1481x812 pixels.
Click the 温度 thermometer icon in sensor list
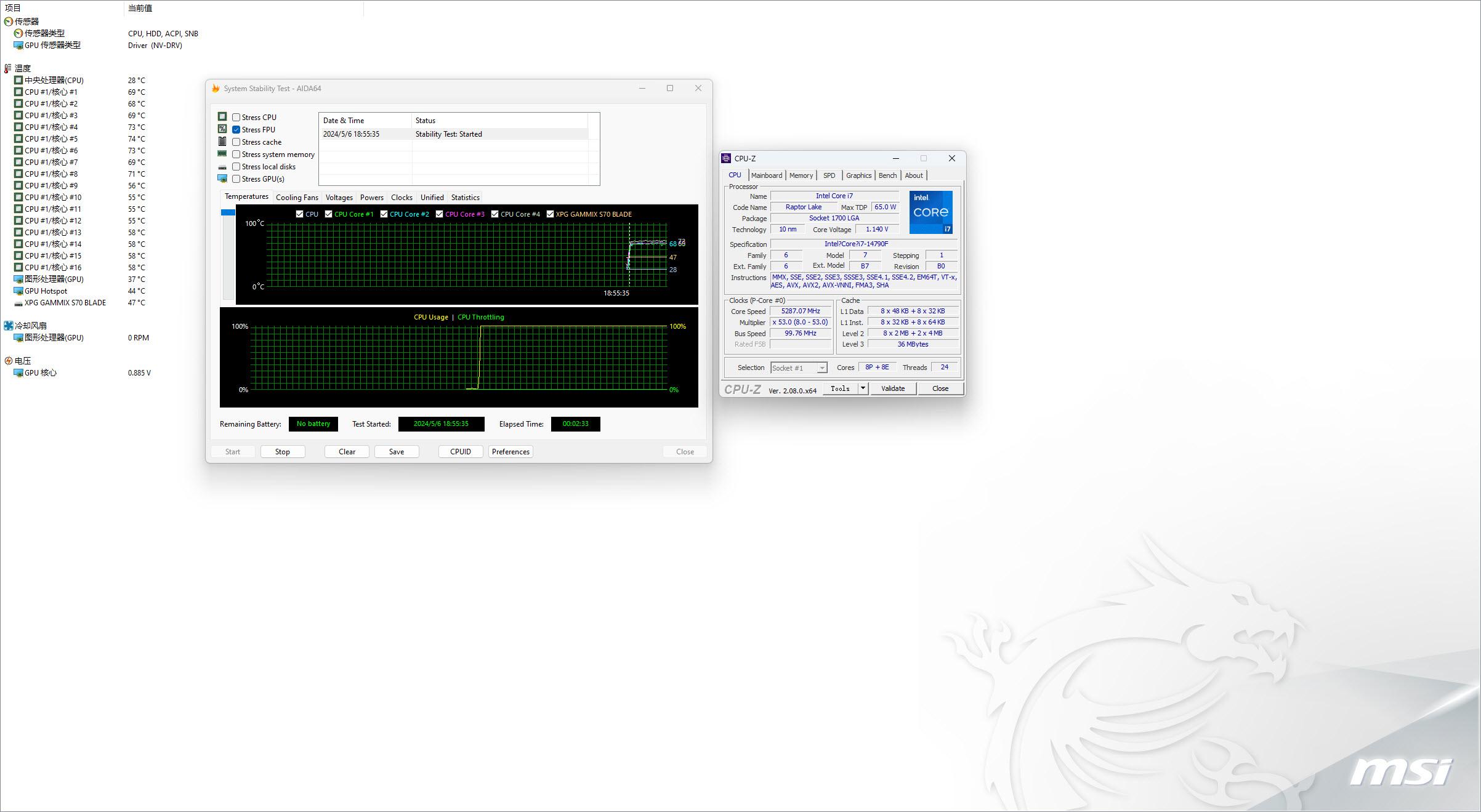tap(9, 68)
